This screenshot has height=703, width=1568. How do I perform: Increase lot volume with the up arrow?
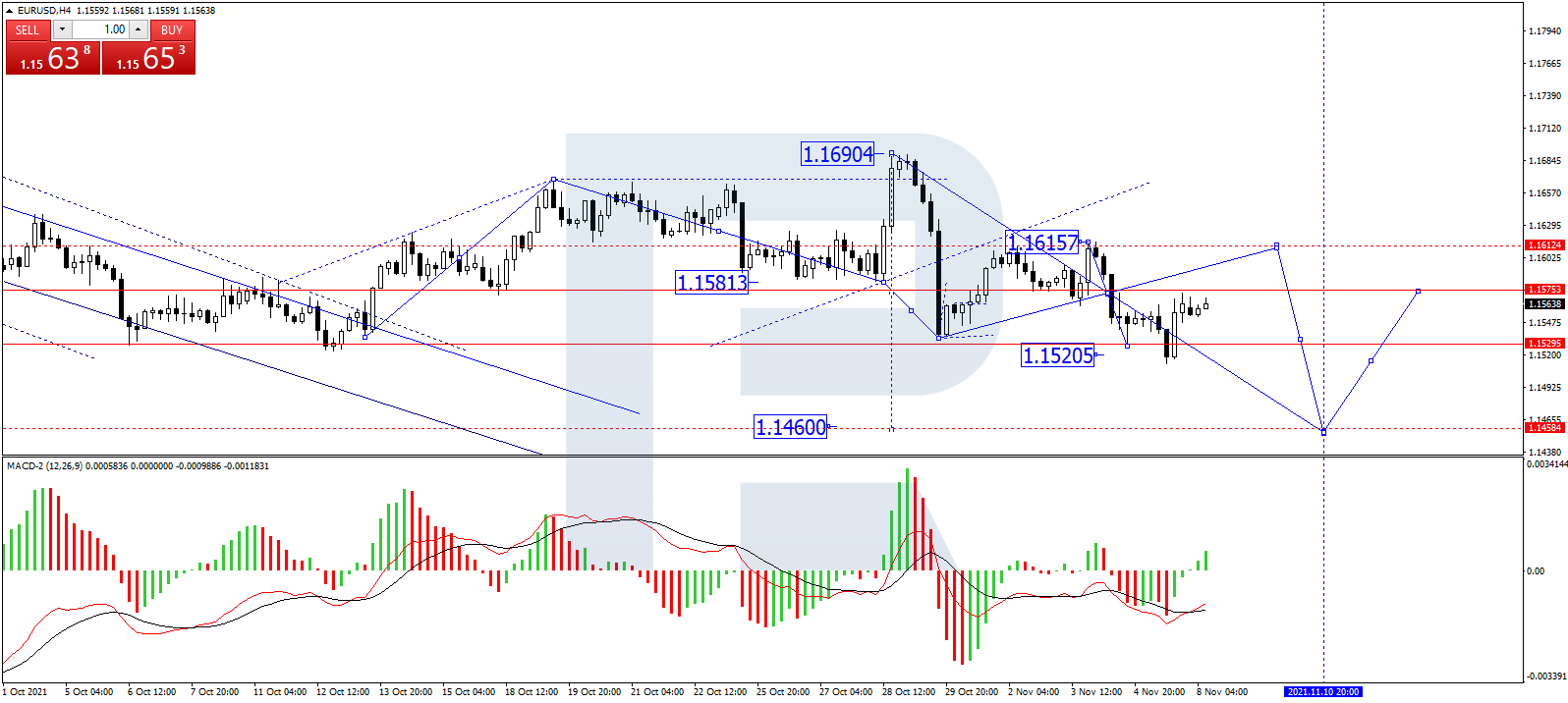[x=139, y=29]
